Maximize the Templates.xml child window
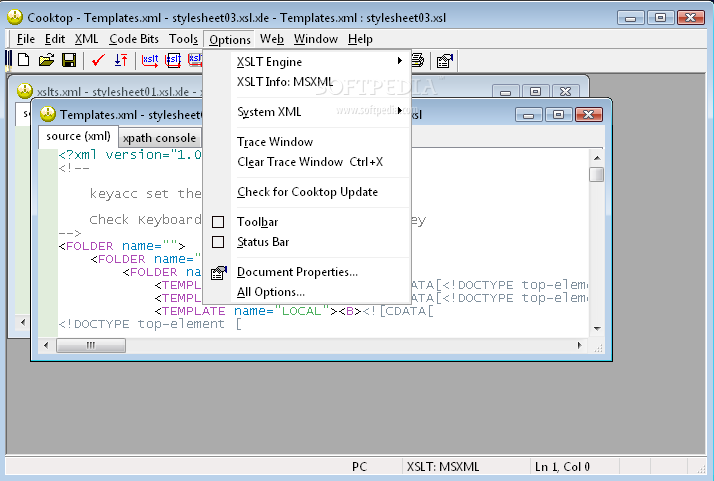 coord(558,115)
